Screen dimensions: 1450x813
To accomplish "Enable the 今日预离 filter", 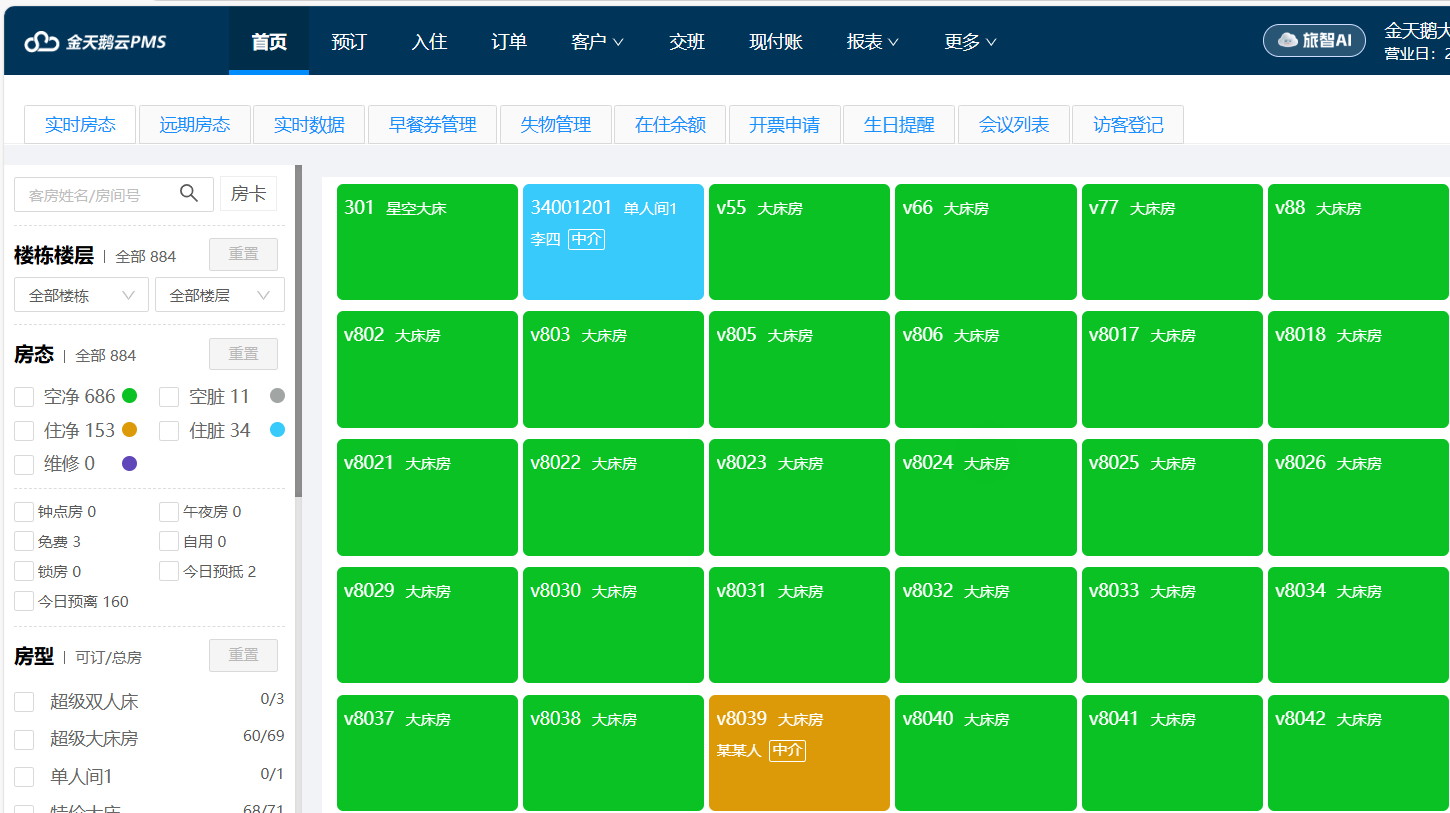I will [x=24, y=600].
